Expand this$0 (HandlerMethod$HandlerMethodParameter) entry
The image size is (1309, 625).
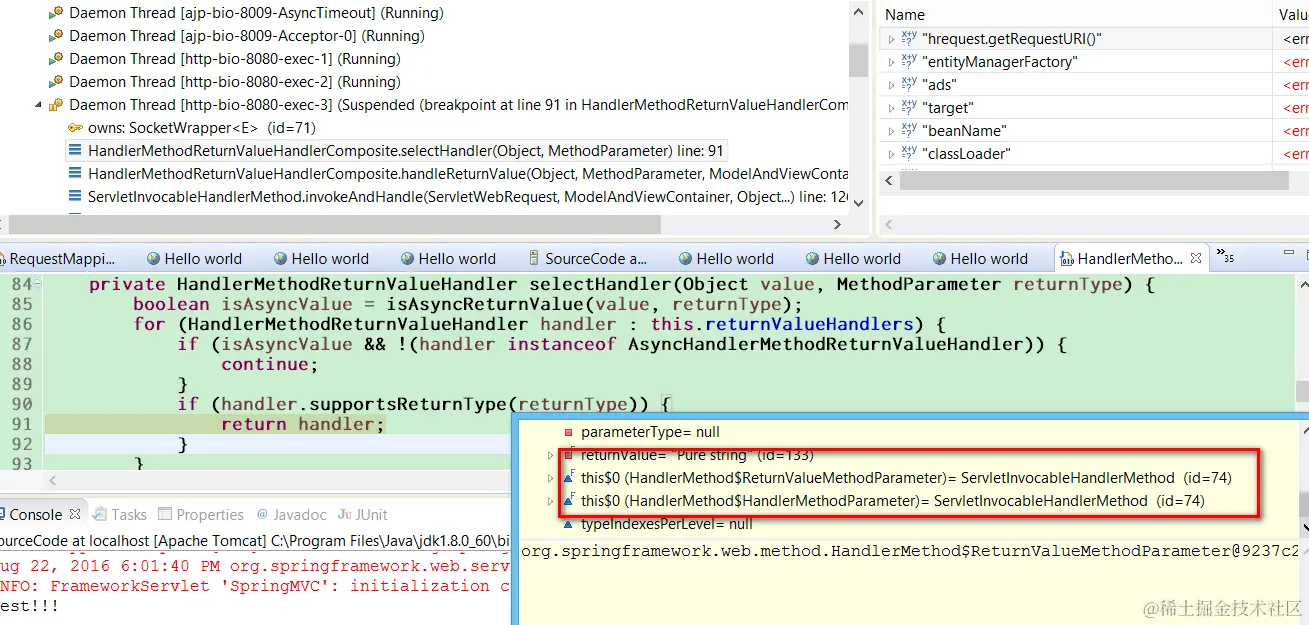pos(550,501)
